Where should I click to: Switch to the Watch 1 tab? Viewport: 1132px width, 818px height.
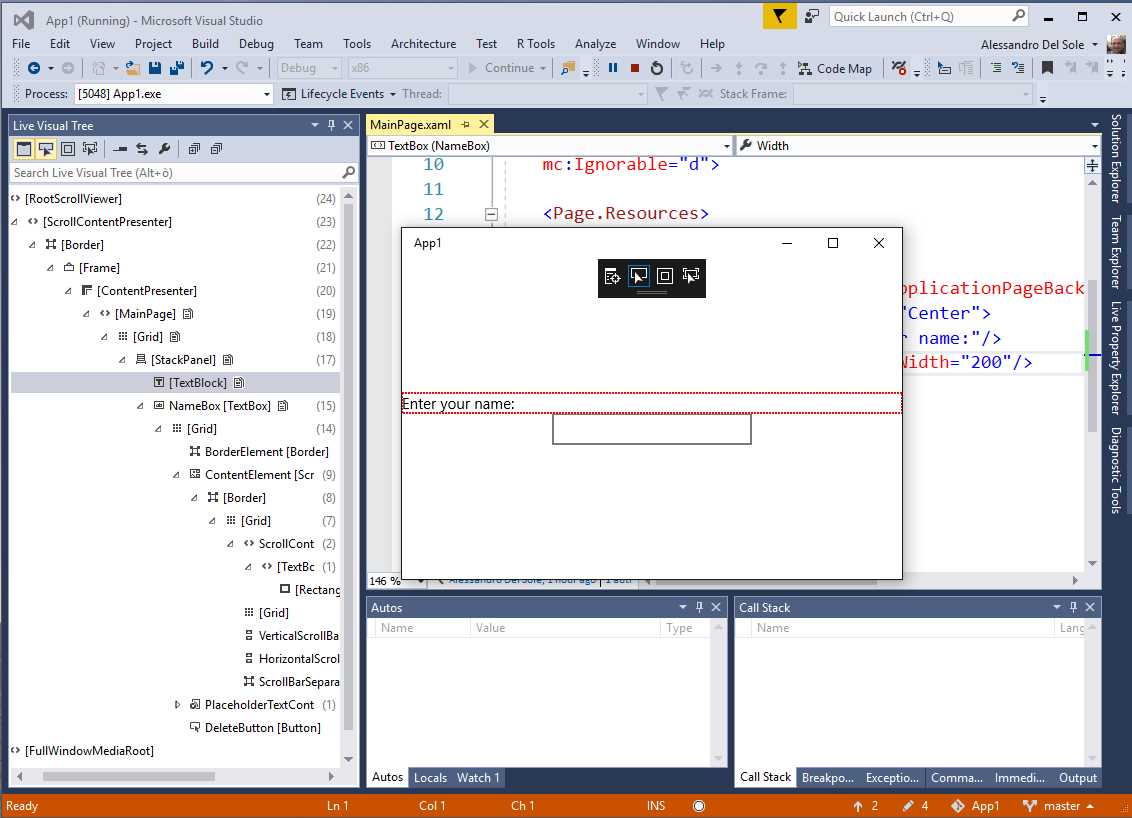(x=477, y=777)
